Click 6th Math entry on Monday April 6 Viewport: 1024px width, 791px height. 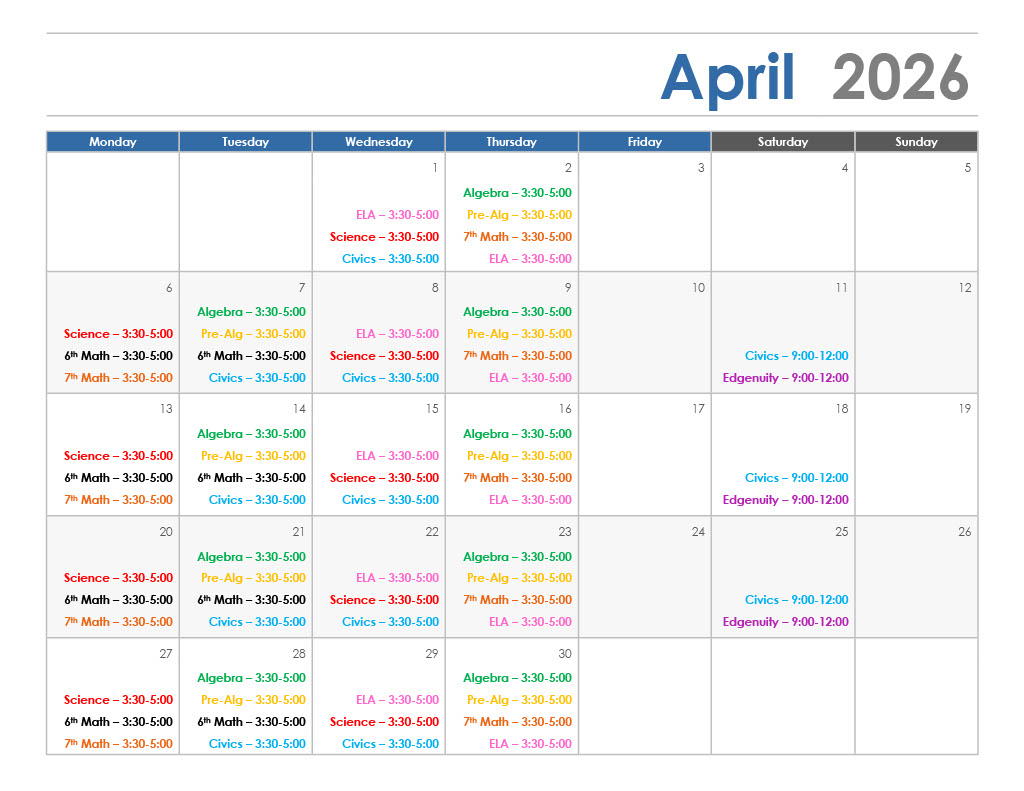(x=118, y=356)
